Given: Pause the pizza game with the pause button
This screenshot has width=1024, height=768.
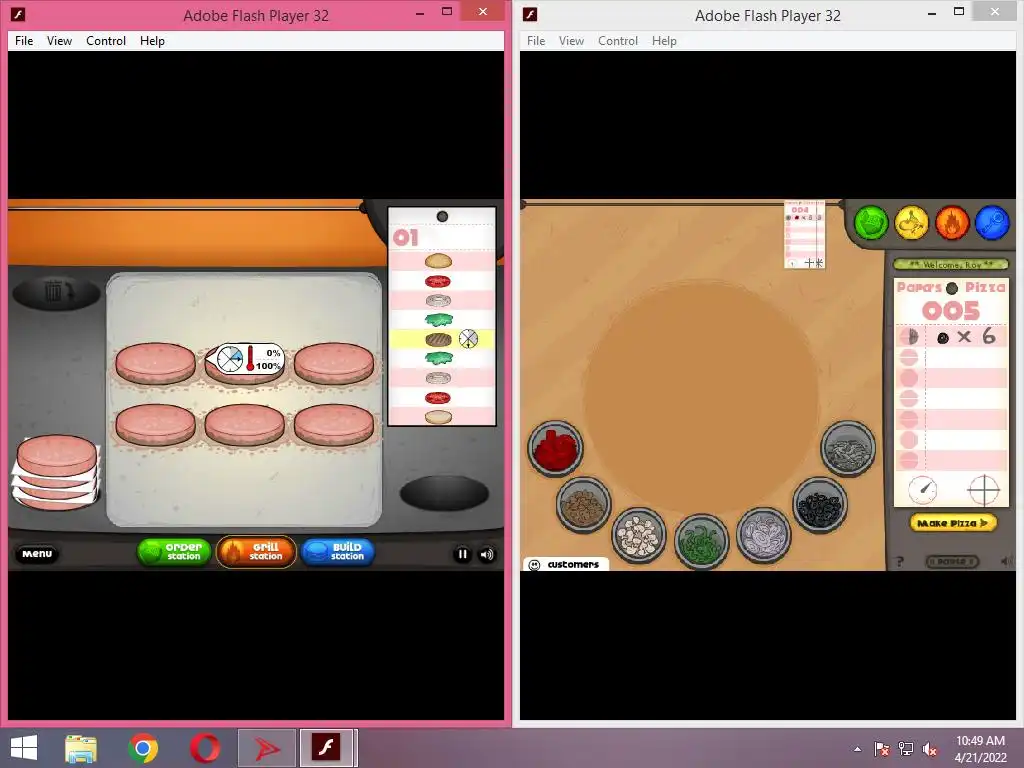Looking at the screenshot, I should click(x=952, y=562).
